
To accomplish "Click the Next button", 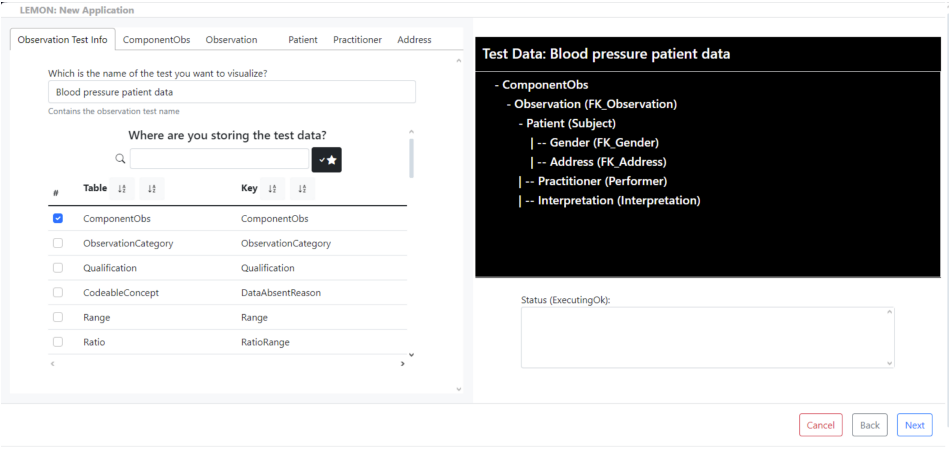I will (915, 425).
